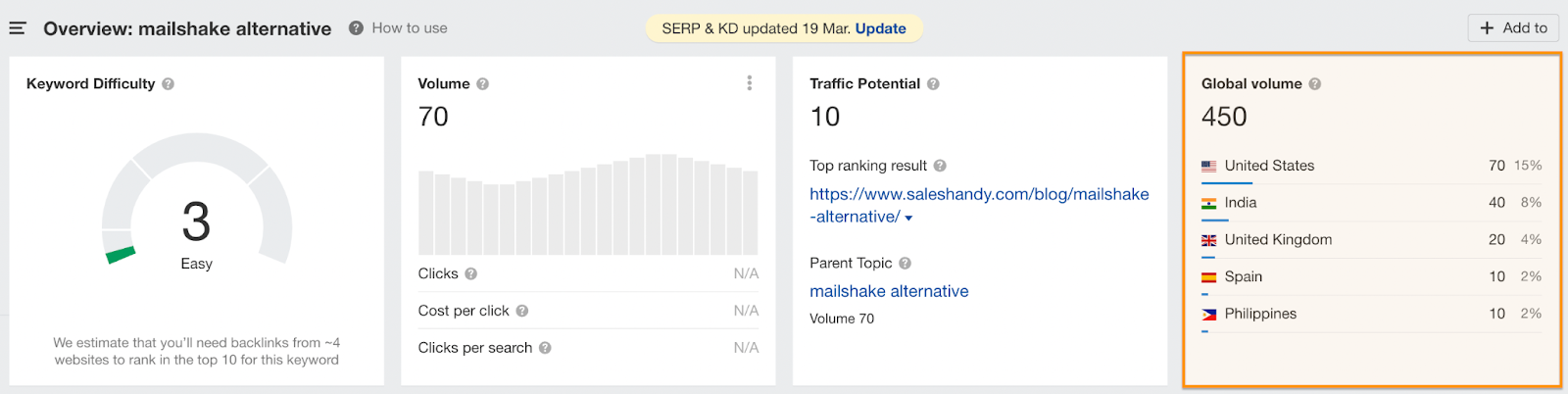Show Top ranking result help icon
The height and width of the screenshot is (394, 1568).
coord(940,166)
